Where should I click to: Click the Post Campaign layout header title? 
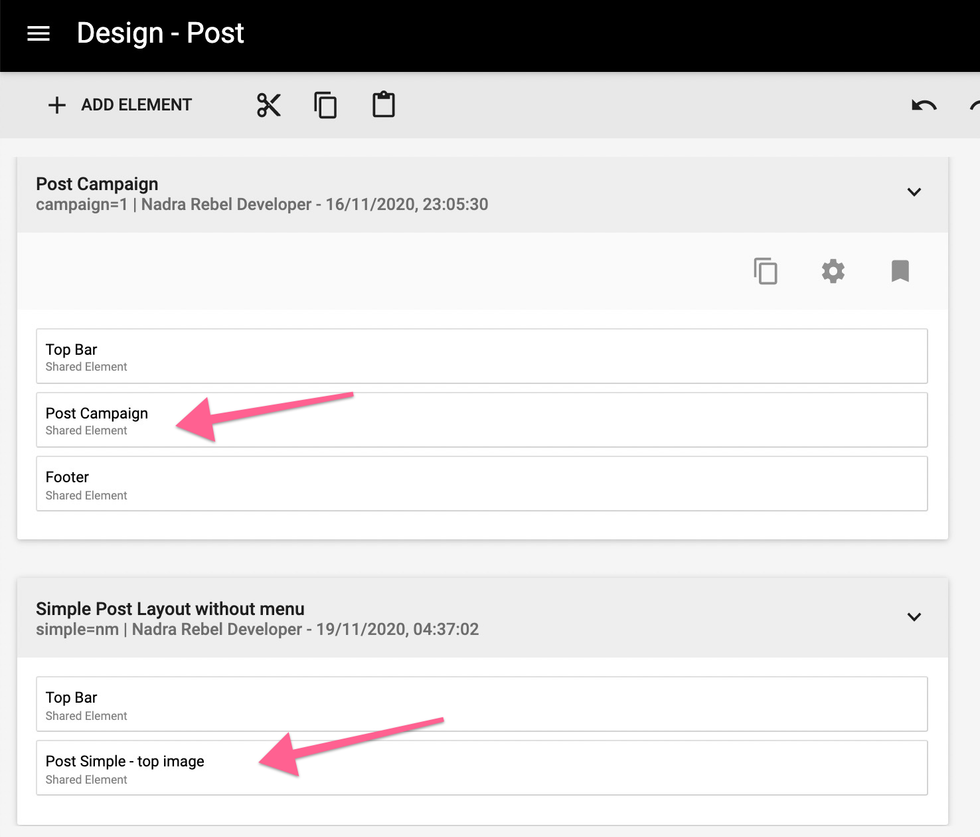coord(97,184)
